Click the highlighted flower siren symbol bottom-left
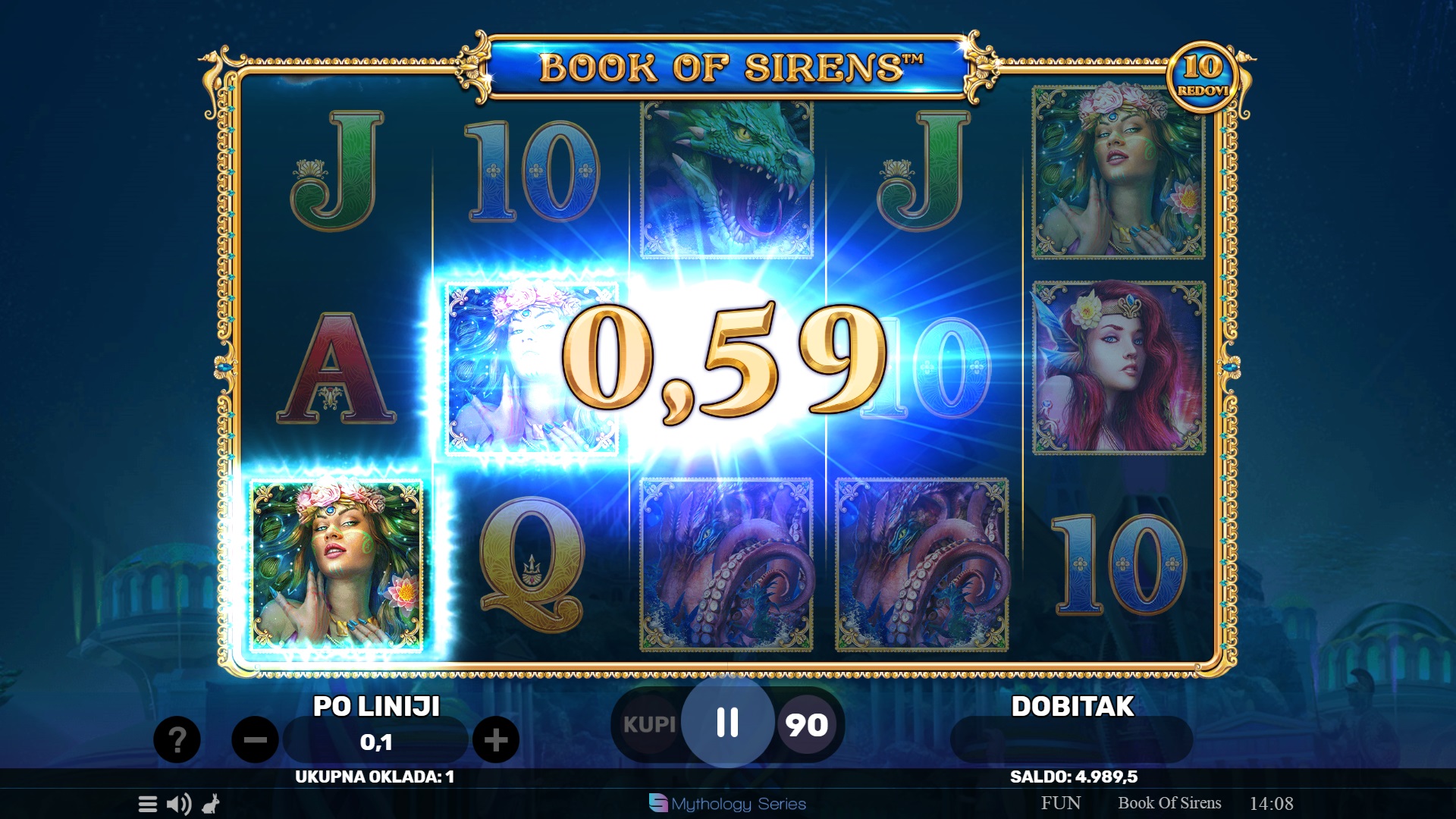Image resolution: width=1456 pixels, height=819 pixels. point(336,565)
